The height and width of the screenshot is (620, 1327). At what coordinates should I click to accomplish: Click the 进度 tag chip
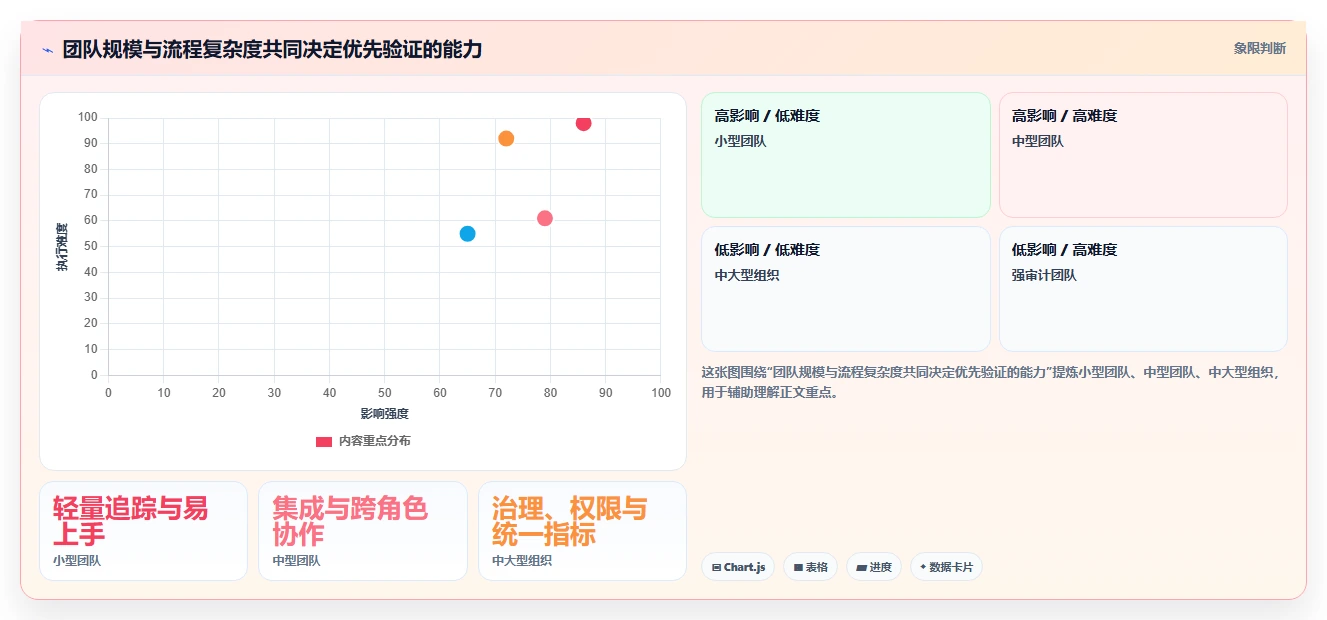pyautogui.click(x=874, y=567)
